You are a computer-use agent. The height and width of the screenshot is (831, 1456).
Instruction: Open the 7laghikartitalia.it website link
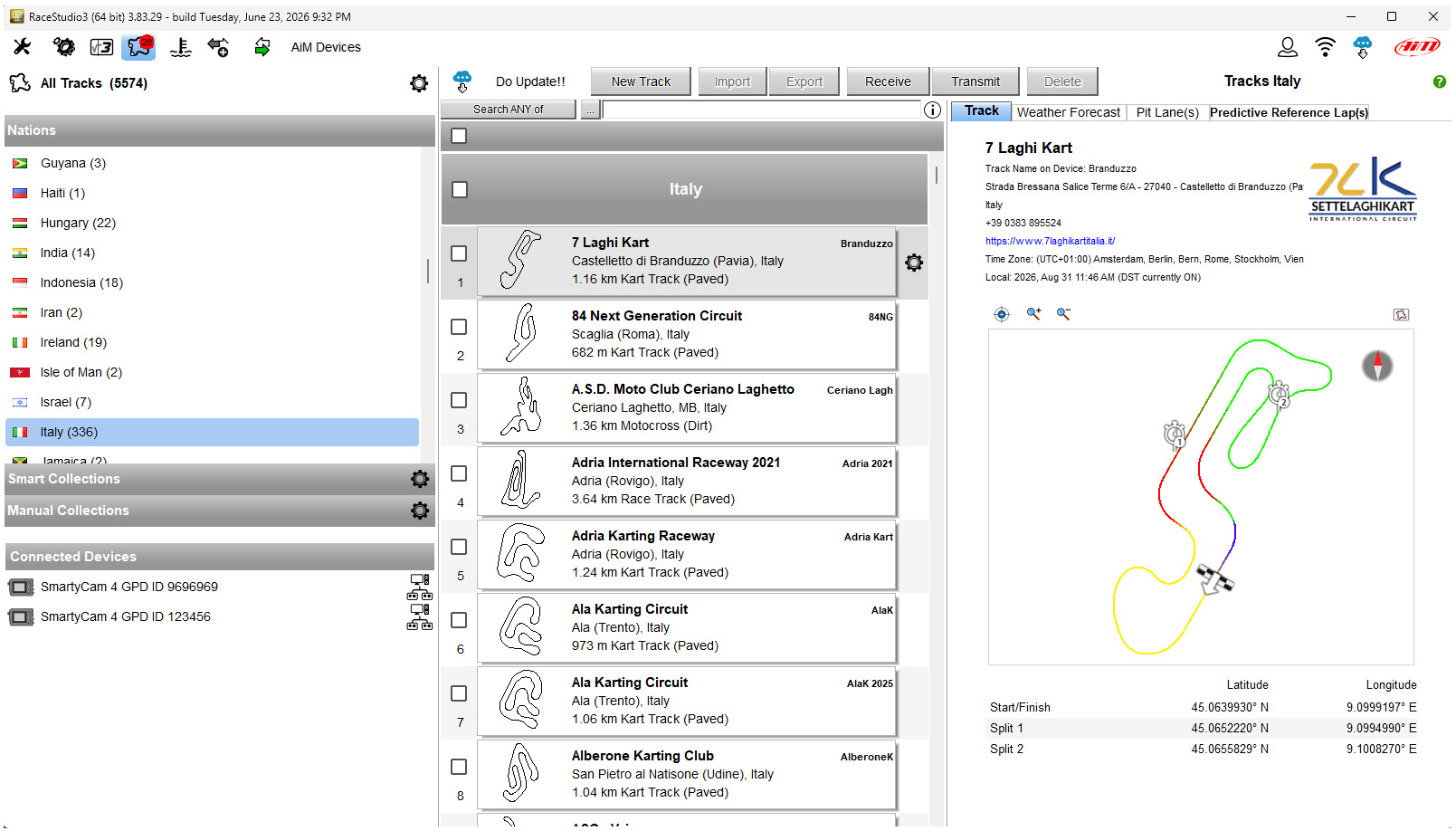pos(1050,241)
